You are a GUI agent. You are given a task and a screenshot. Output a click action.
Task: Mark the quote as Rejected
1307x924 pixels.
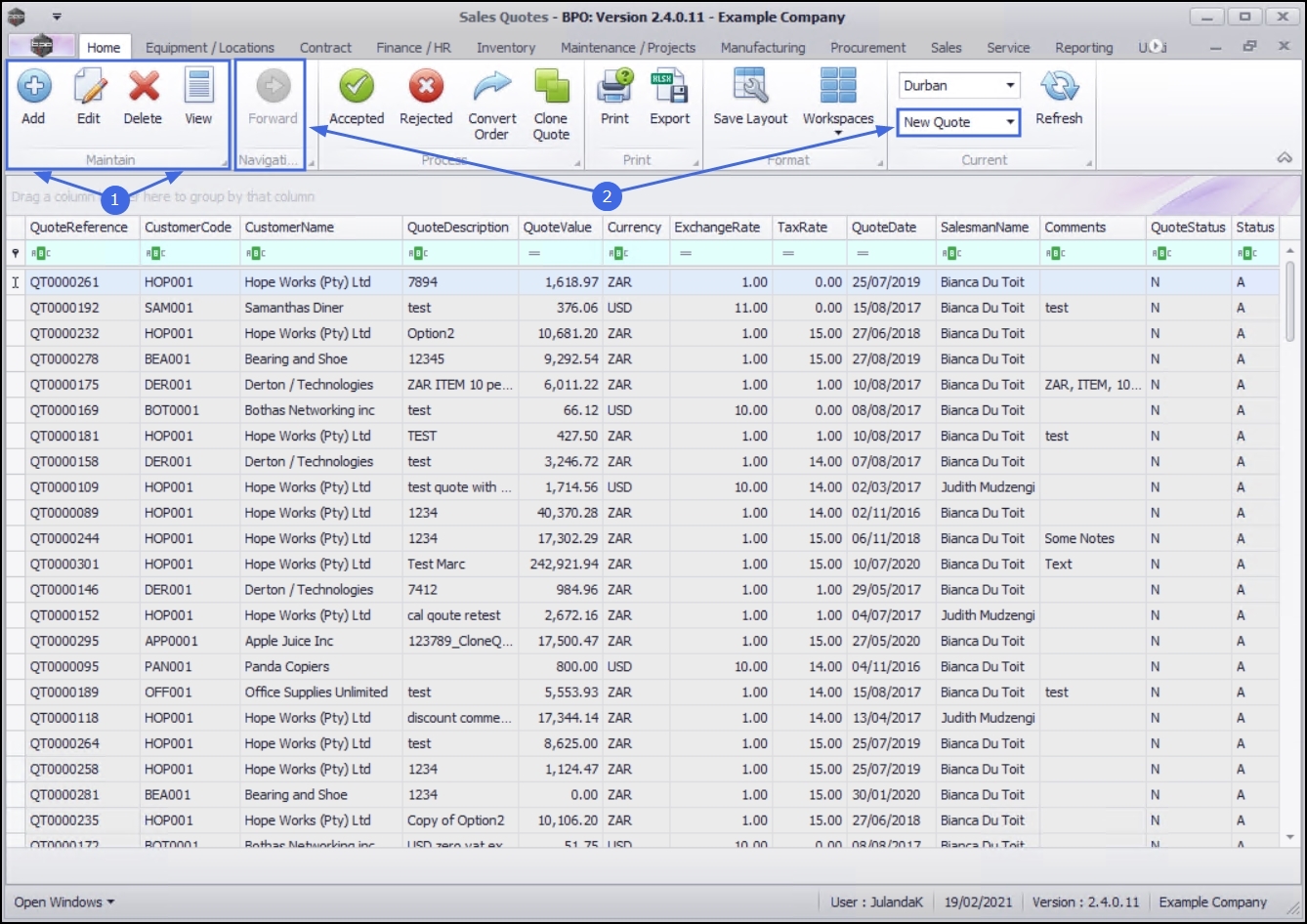426,98
